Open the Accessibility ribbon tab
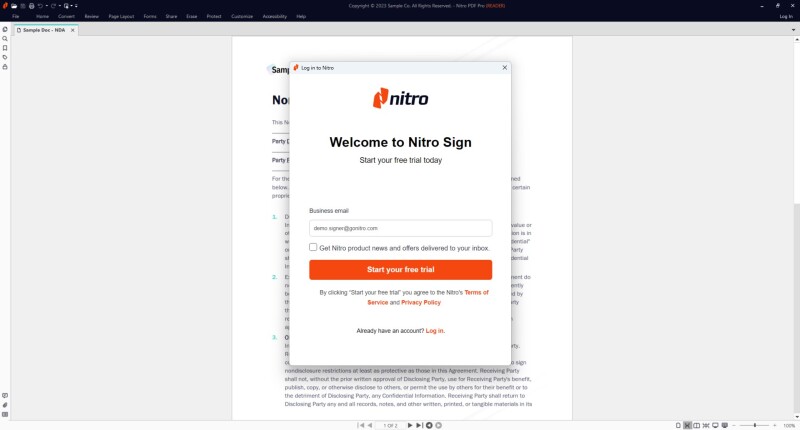 click(274, 16)
